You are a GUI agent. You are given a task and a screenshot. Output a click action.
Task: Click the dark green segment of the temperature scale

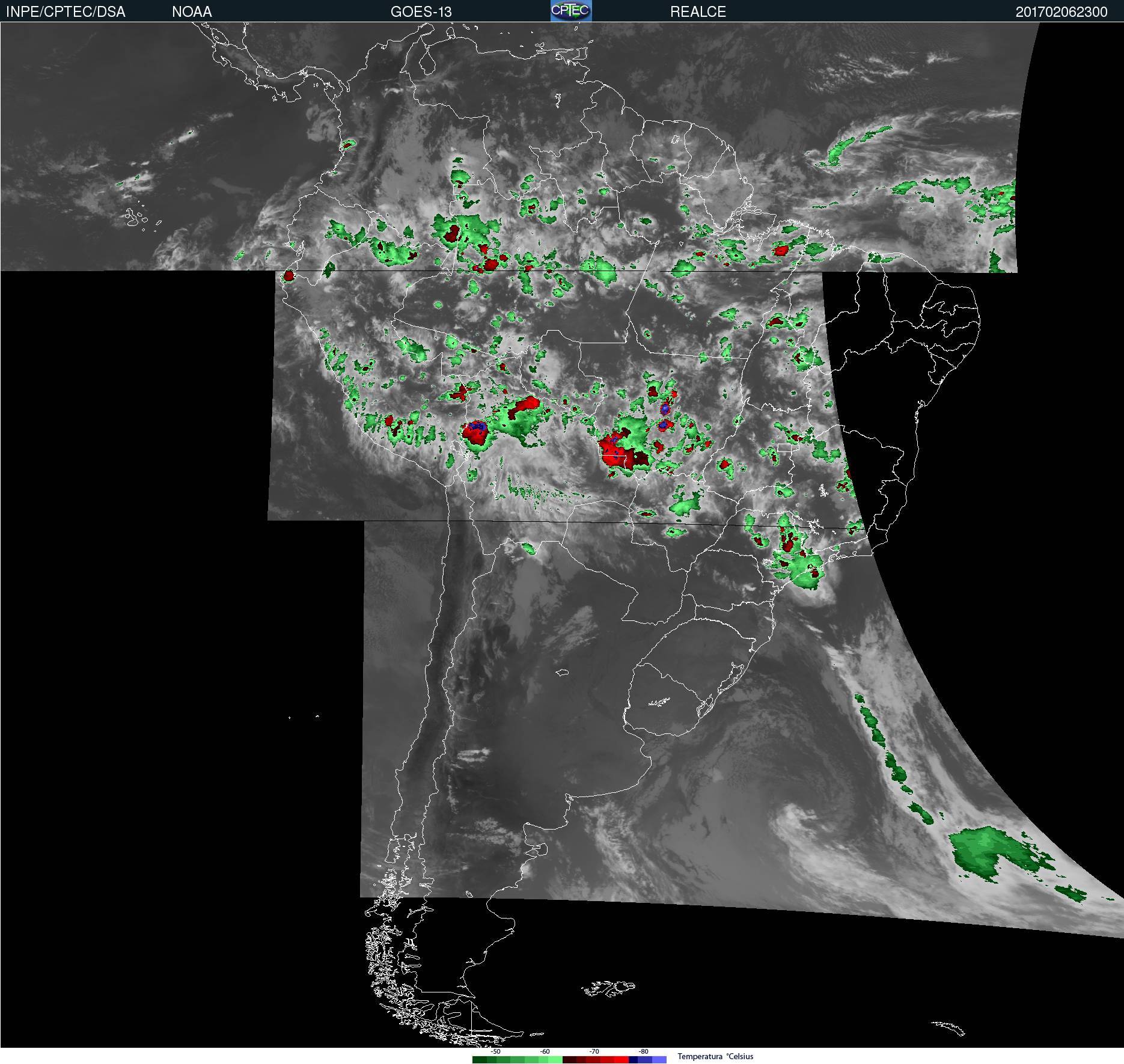[x=480, y=1059]
